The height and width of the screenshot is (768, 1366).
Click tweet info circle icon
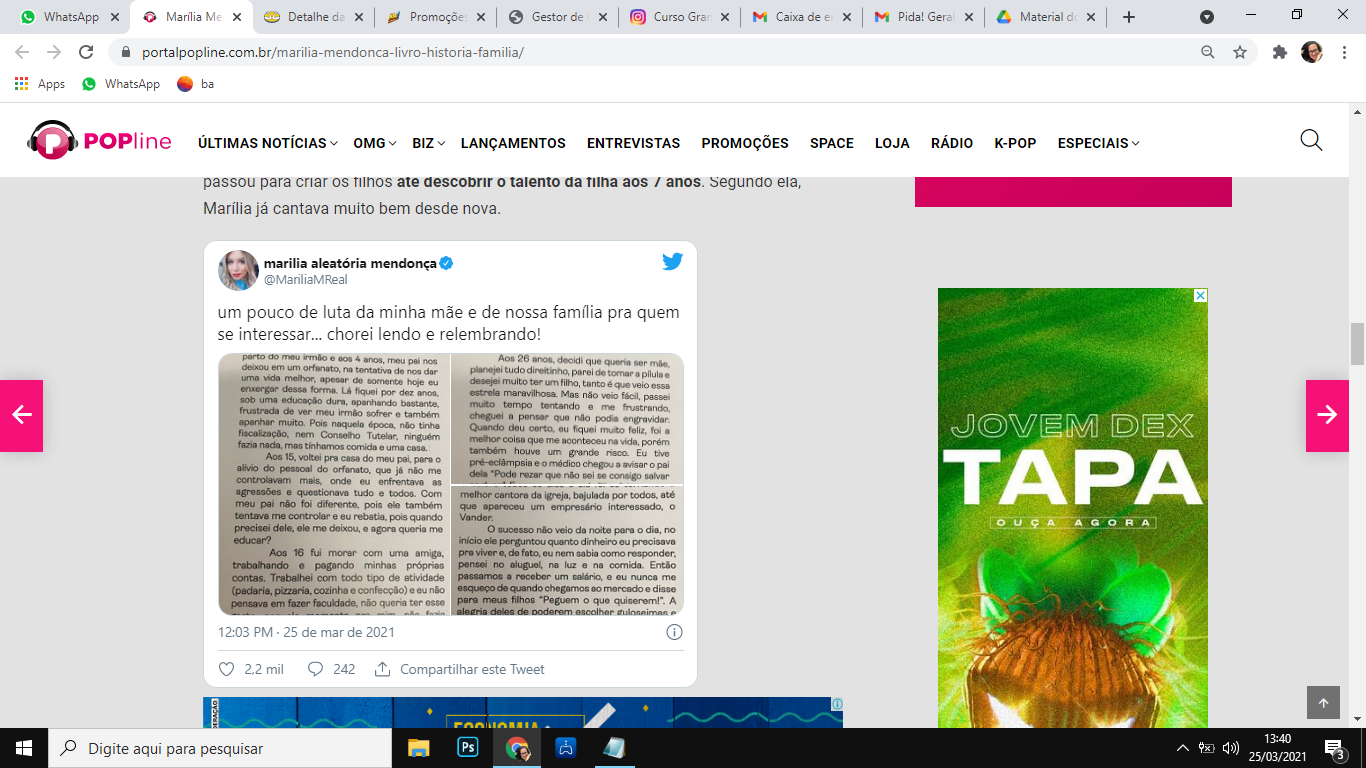[674, 632]
